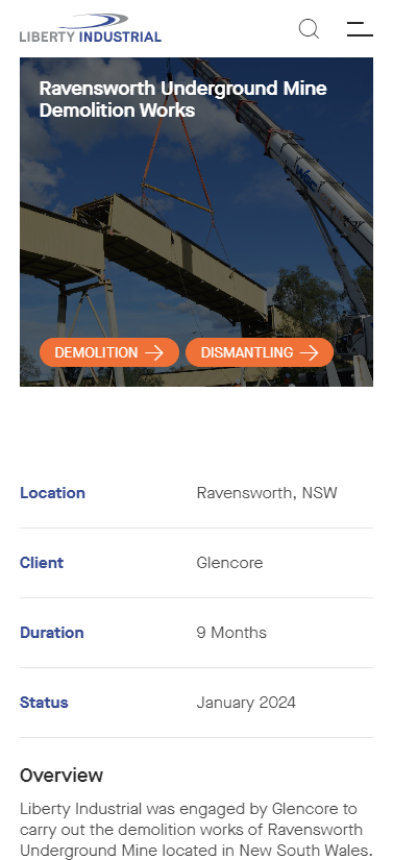Click the Liberty Industrial logo
This screenshot has width=393, height=860.
coord(90,29)
